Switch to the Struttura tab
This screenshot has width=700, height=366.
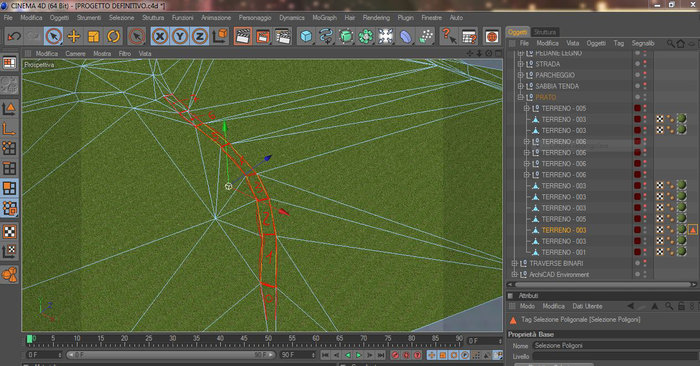pos(545,32)
